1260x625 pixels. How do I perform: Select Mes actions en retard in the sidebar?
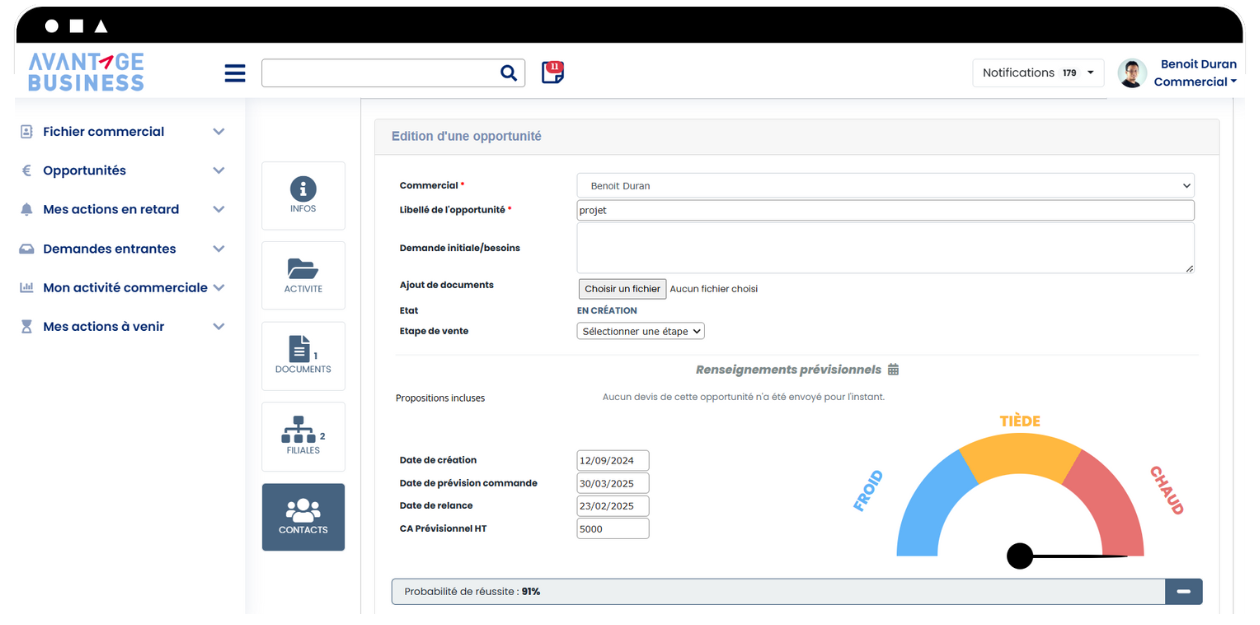pyautogui.click(x=110, y=209)
